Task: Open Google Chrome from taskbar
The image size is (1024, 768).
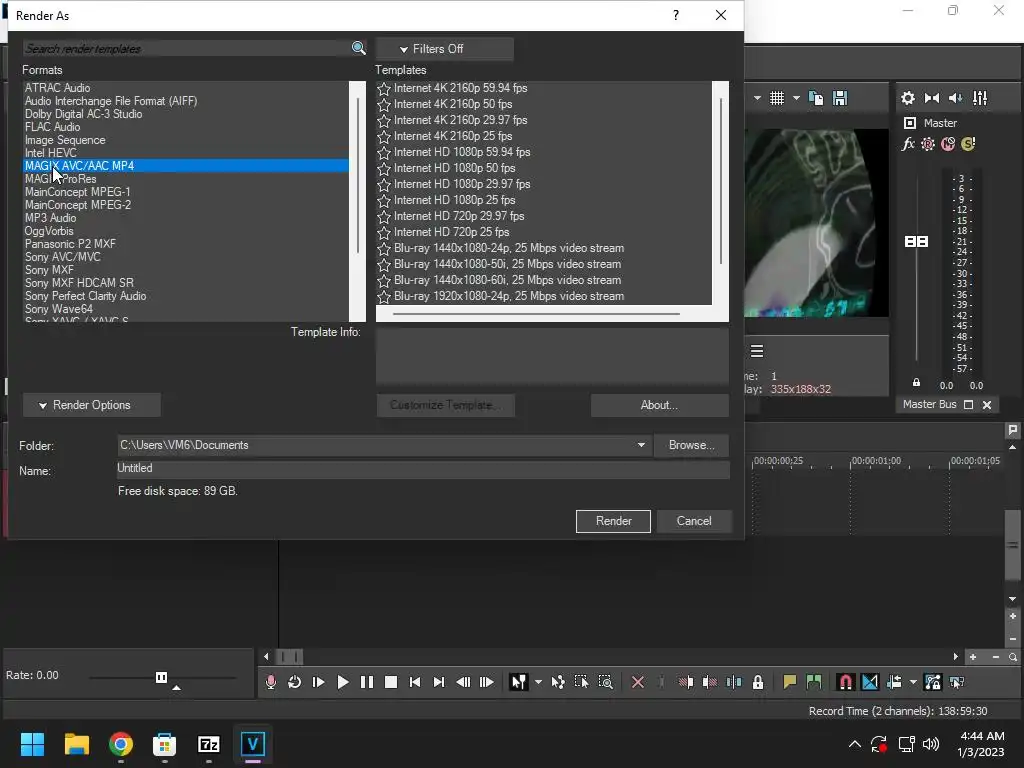Action: [x=121, y=744]
